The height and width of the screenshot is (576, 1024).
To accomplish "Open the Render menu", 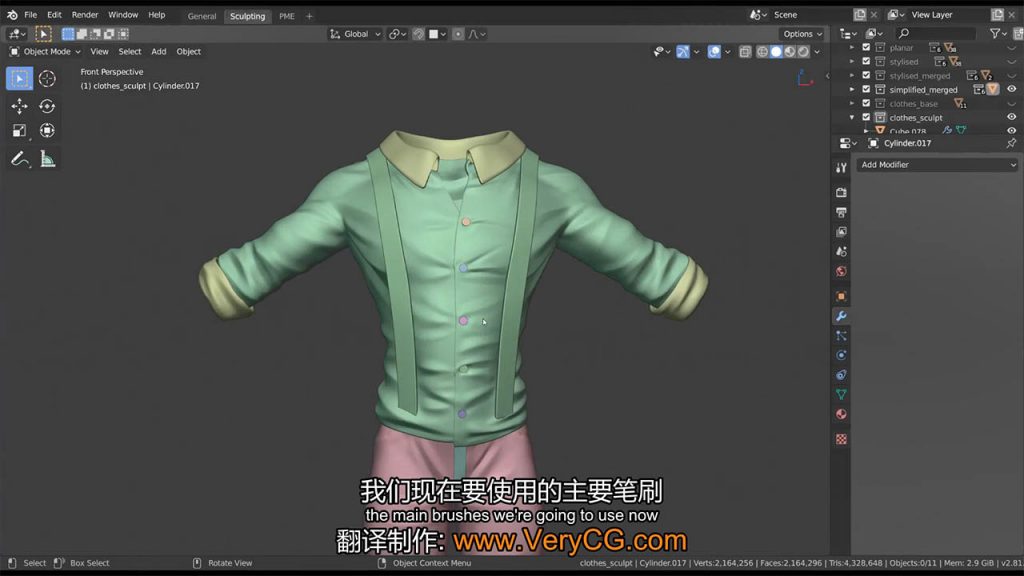I will click(85, 15).
